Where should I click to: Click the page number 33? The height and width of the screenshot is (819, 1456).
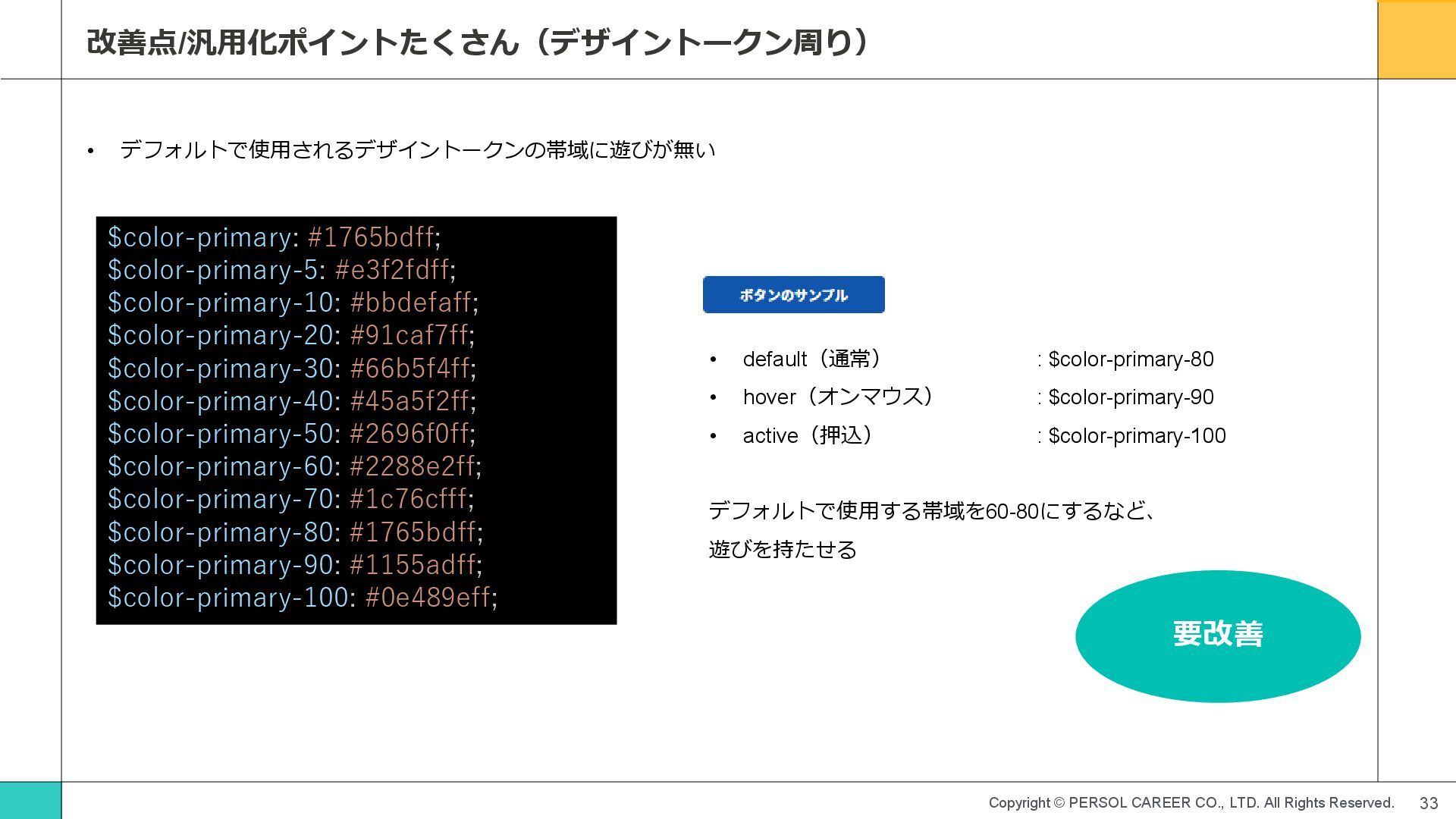click(x=1429, y=804)
